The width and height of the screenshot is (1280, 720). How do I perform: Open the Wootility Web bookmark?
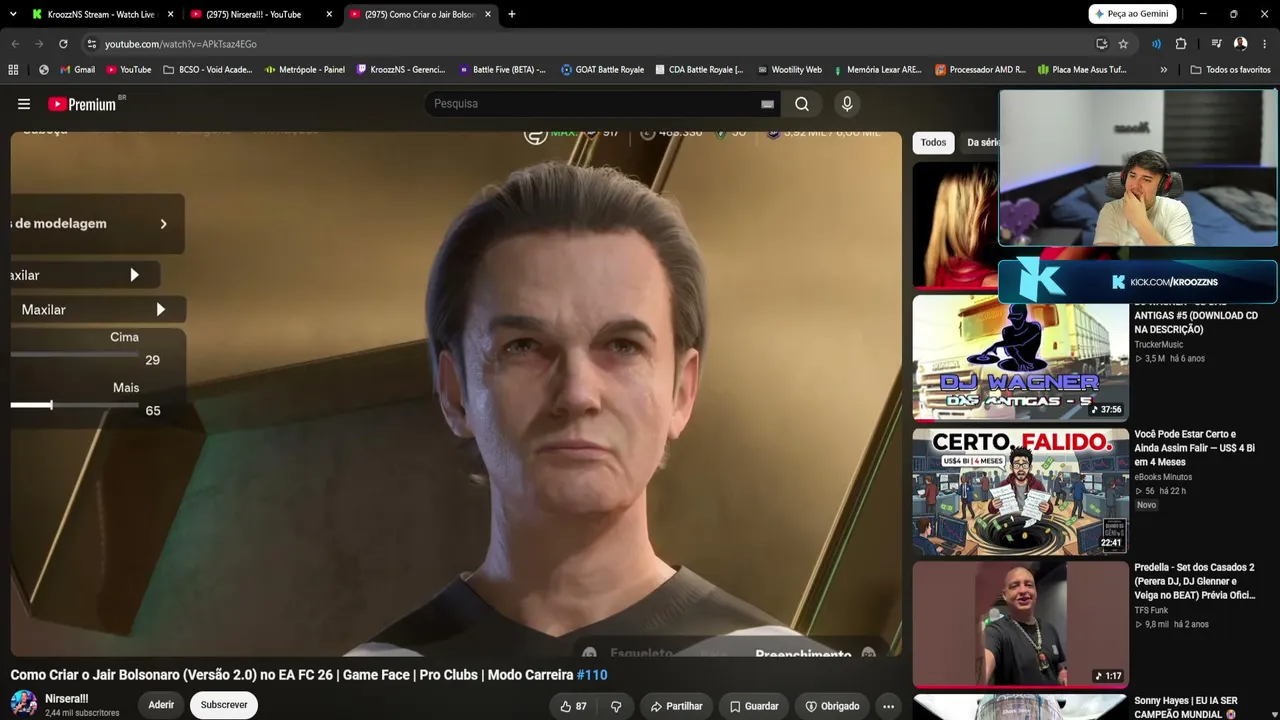[x=790, y=70]
